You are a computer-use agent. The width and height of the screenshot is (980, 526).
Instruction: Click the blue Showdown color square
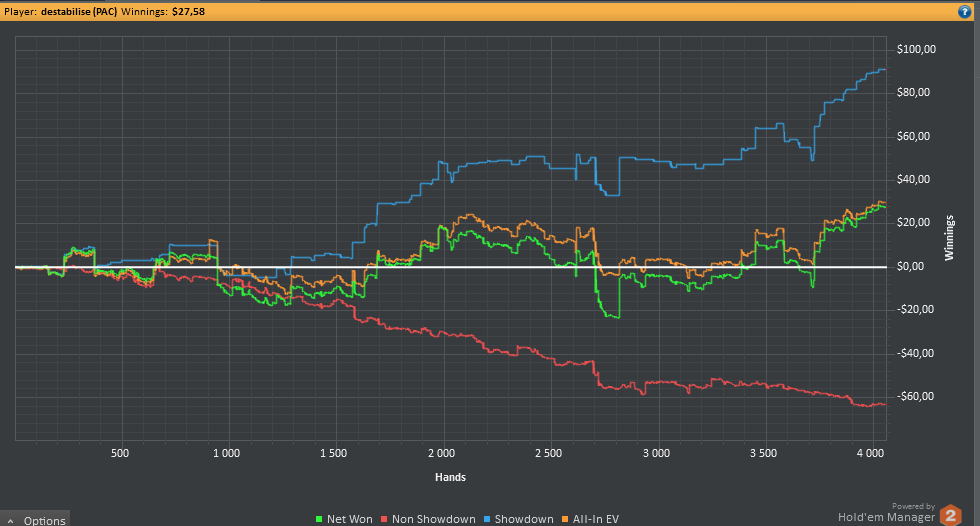[x=488, y=519]
